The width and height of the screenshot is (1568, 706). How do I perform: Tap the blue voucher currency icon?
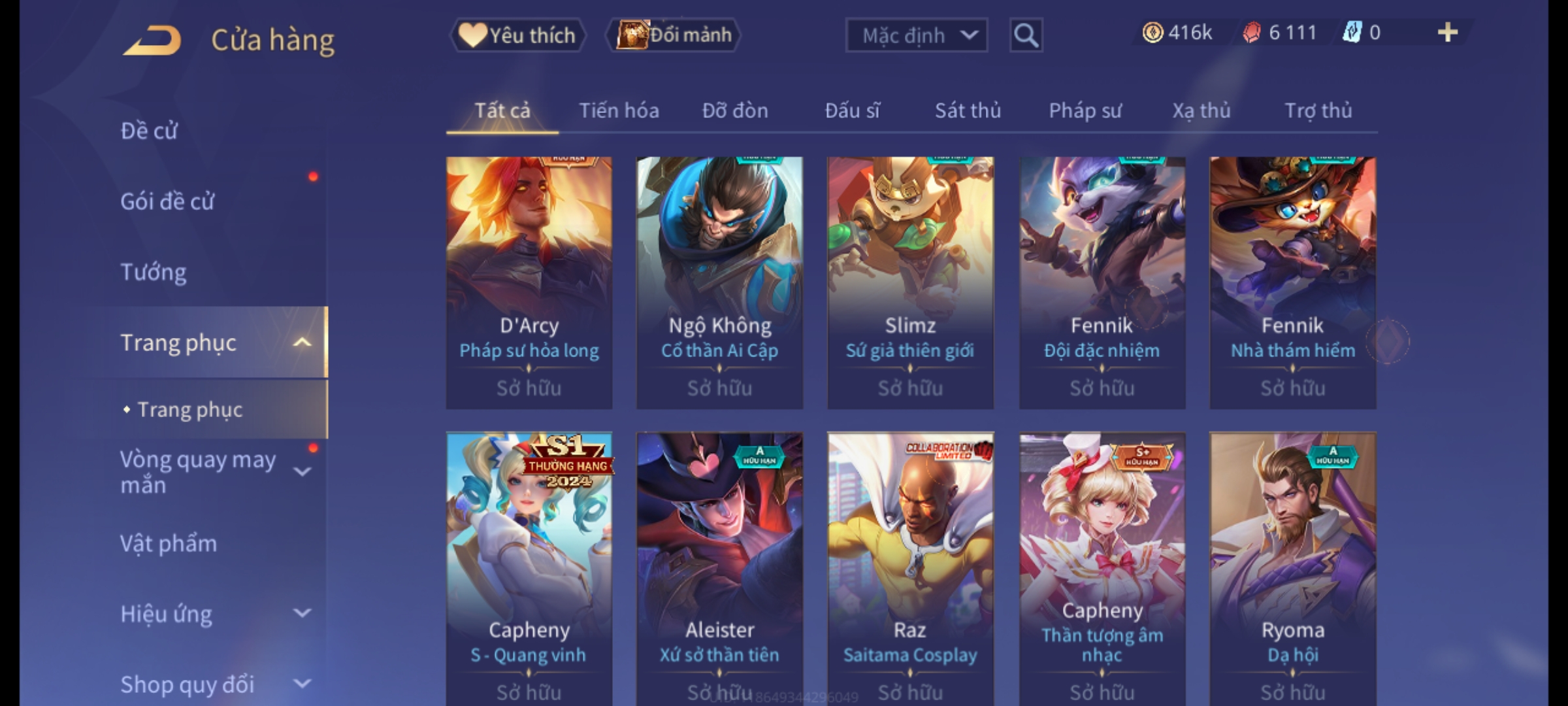coord(1352,33)
